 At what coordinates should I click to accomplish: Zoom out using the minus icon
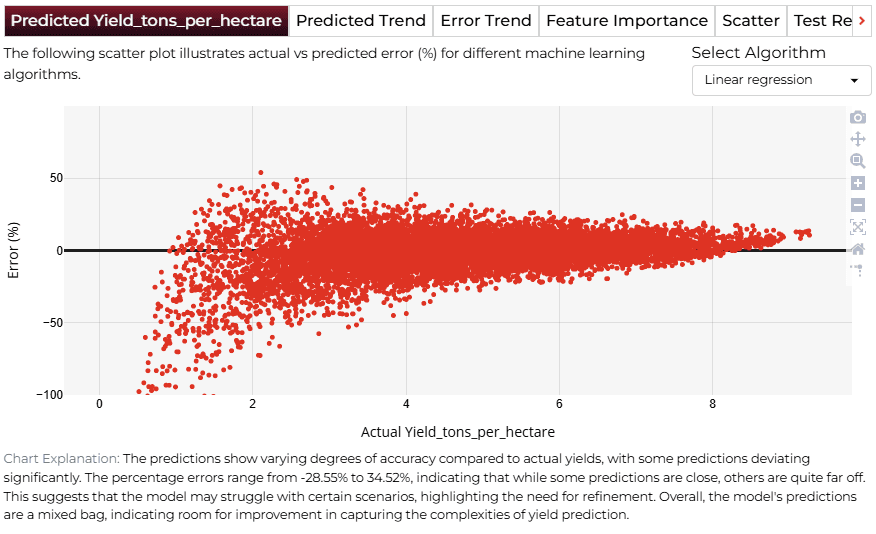[x=858, y=204]
